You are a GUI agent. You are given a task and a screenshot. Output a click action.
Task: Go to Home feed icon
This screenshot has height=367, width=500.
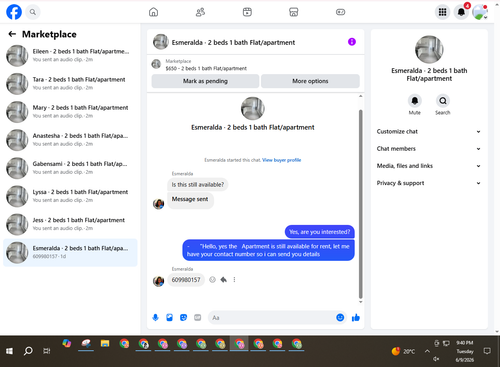click(153, 12)
